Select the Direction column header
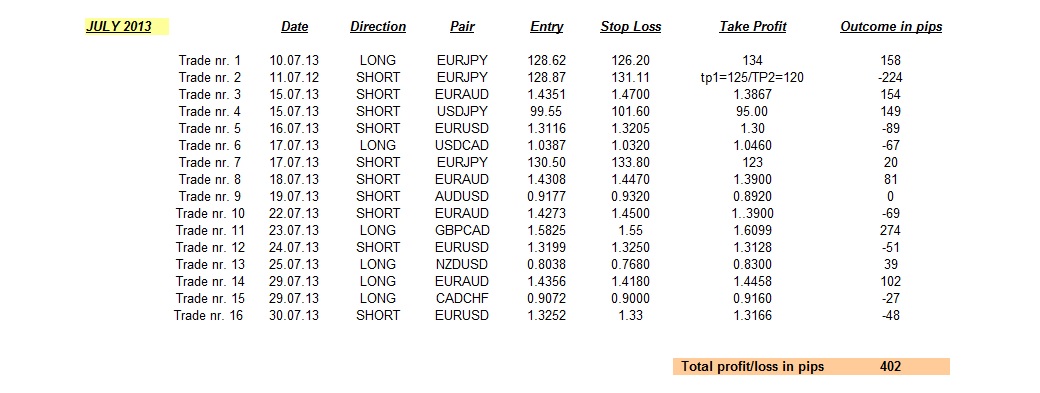 [x=378, y=27]
